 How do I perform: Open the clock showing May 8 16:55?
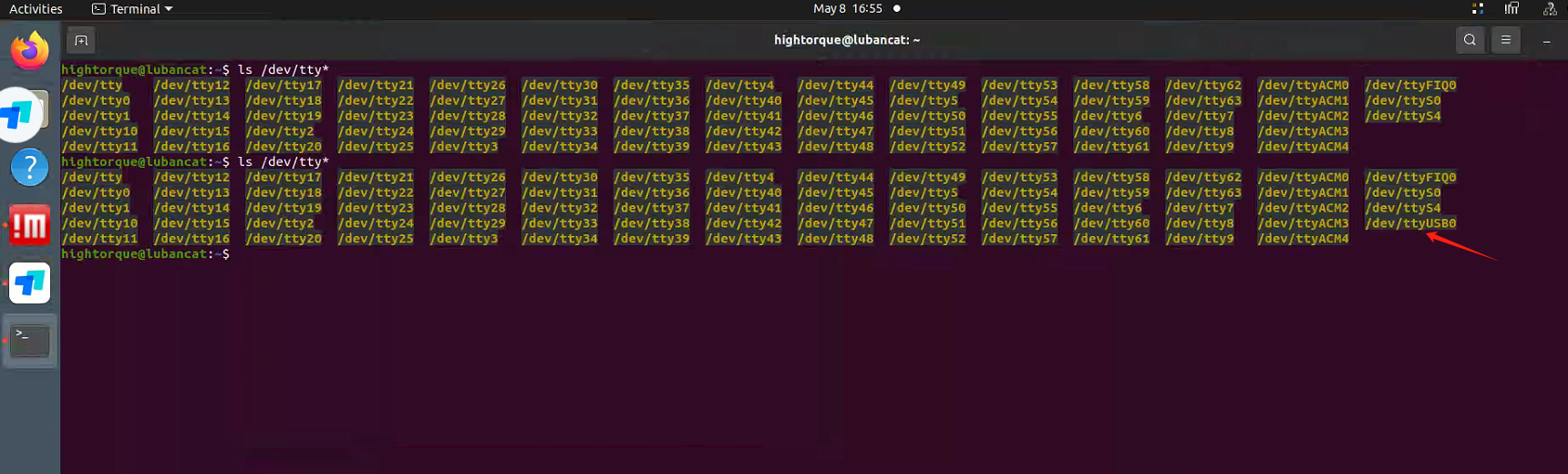click(848, 8)
